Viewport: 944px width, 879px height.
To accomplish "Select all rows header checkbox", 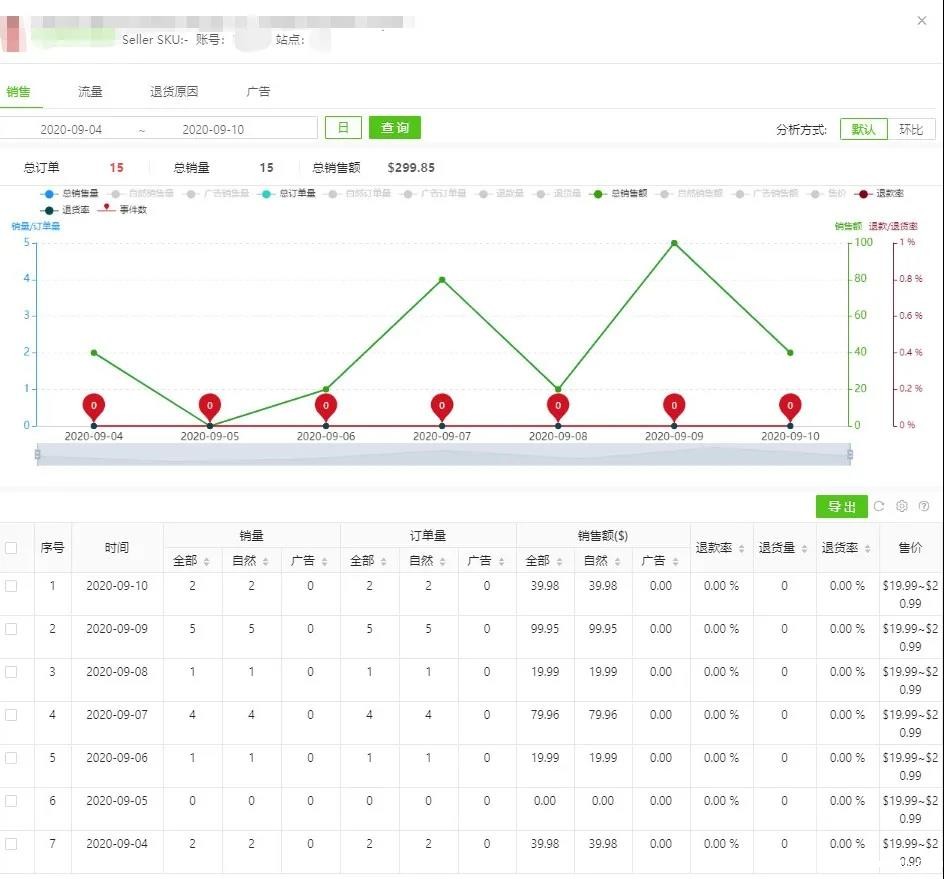I will tap(11, 548).
